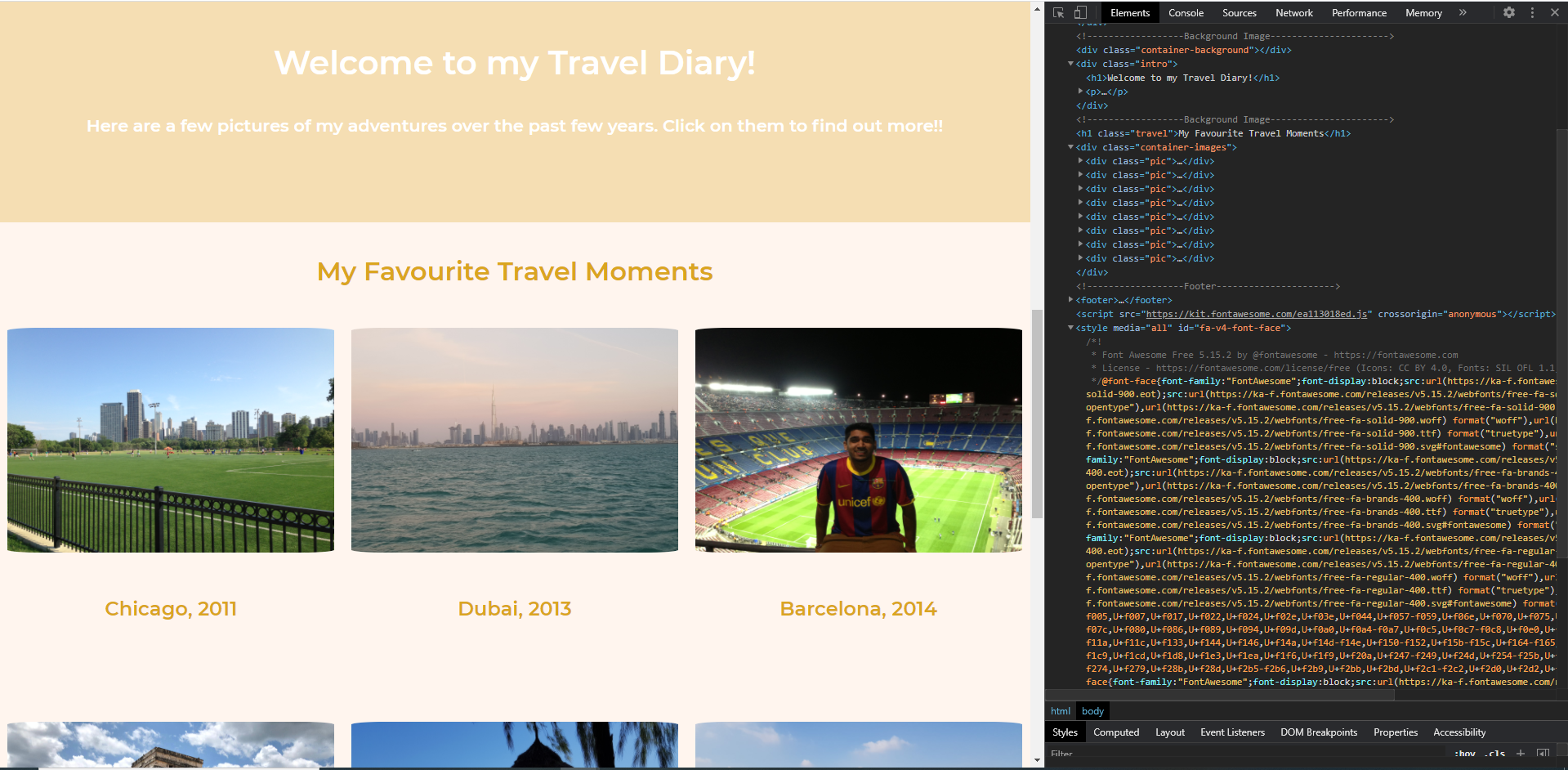This screenshot has height=770, width=1568.
Task: Expand the footer element node
Action: coord(1070,300)
